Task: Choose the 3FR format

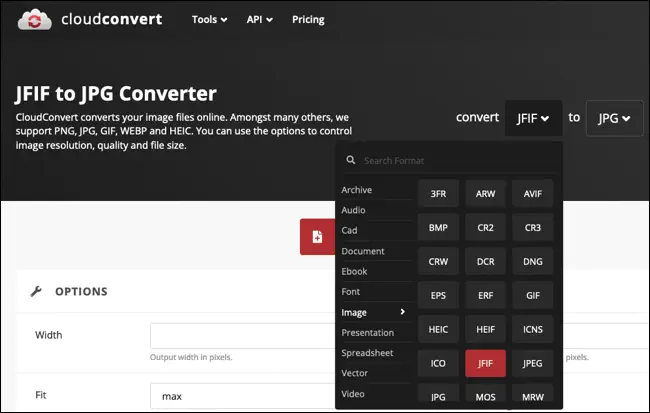Action: [438, 194]
